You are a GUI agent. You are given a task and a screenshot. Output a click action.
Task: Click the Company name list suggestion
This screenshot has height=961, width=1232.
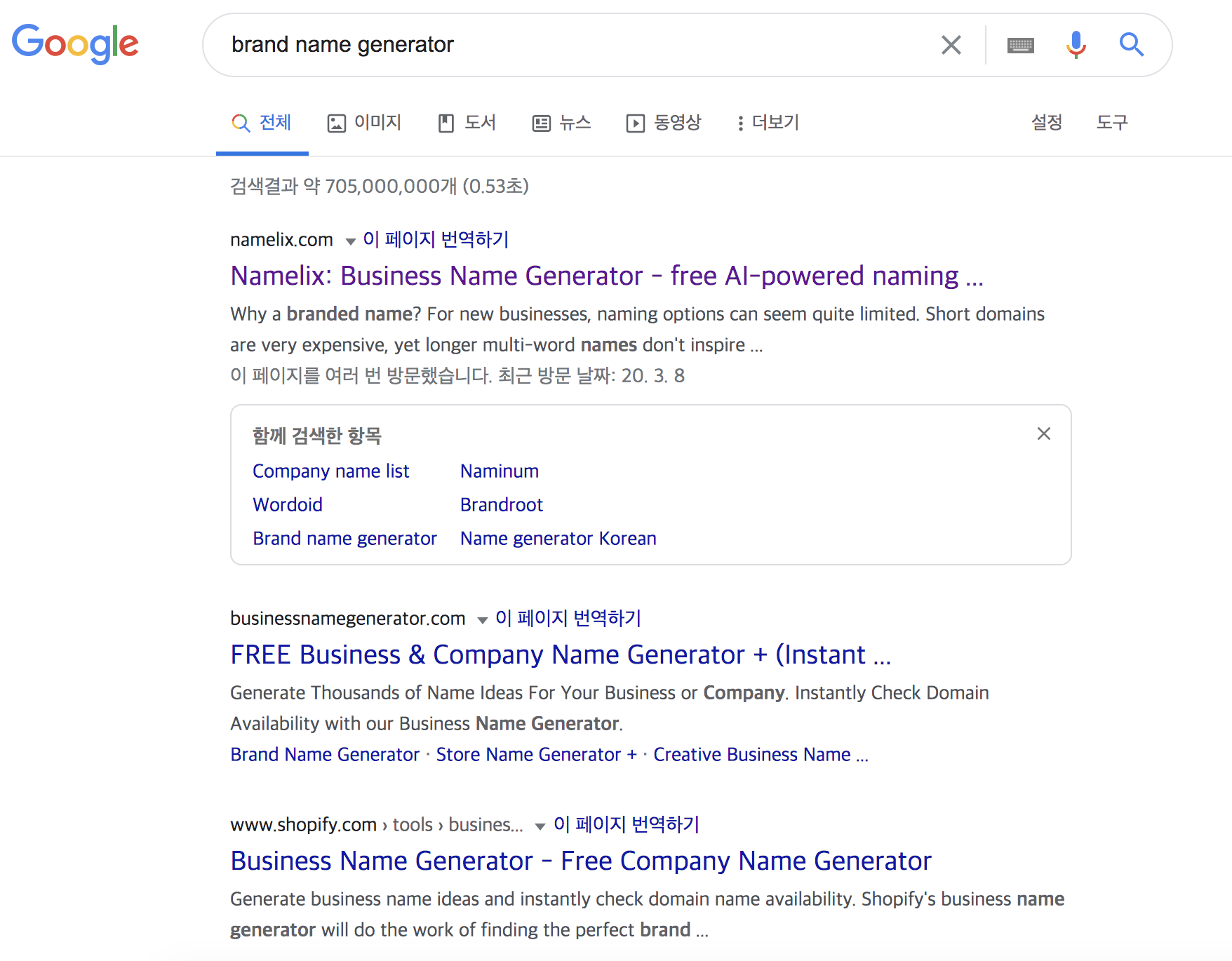point(330,471)
